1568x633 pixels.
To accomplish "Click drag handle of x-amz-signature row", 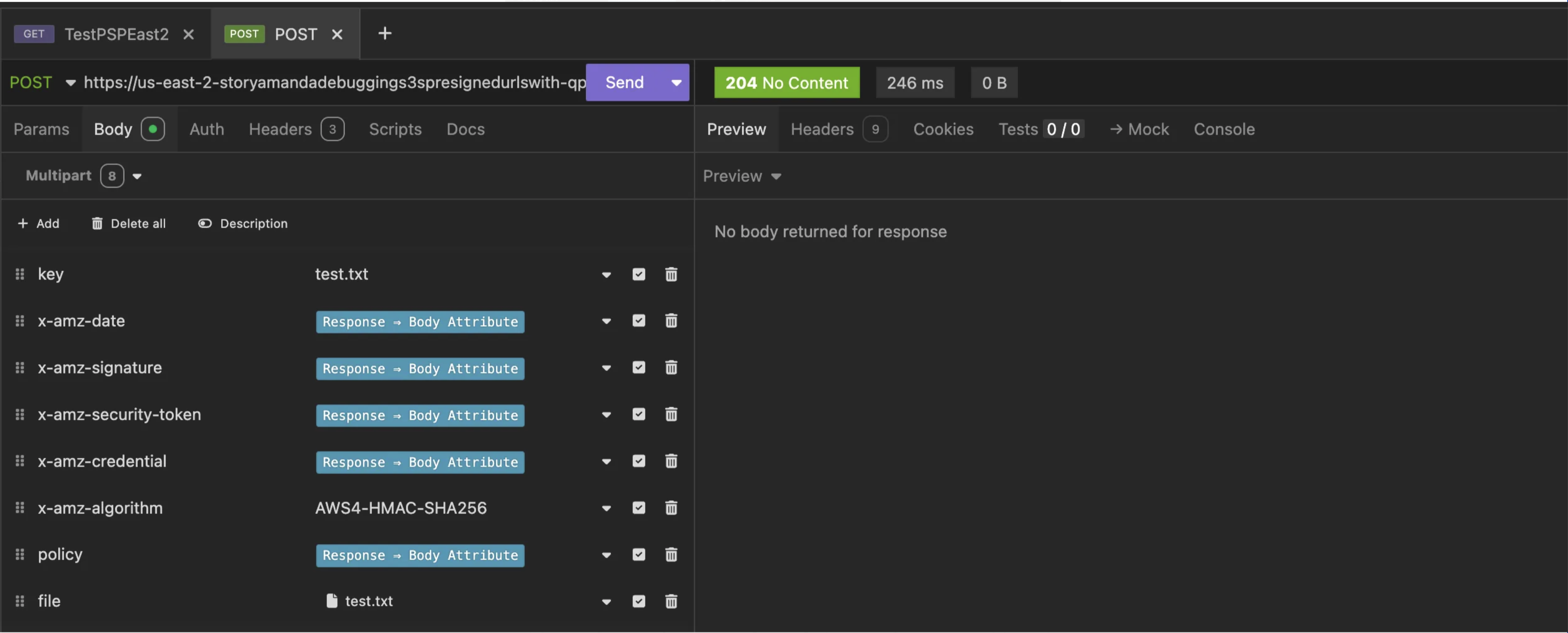I will pos(20,368).
